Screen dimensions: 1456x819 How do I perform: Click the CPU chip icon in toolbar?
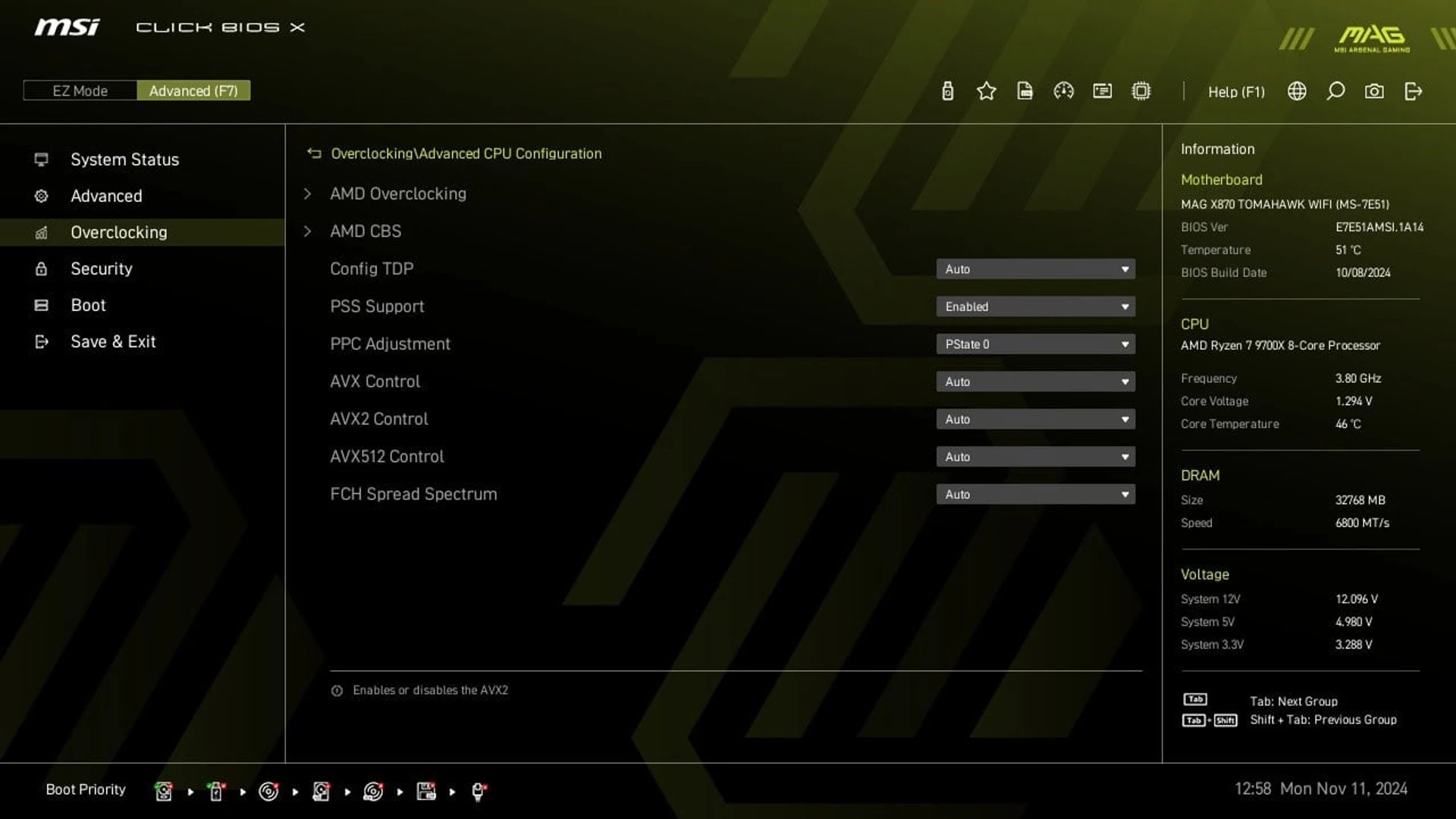[1141, 91]
